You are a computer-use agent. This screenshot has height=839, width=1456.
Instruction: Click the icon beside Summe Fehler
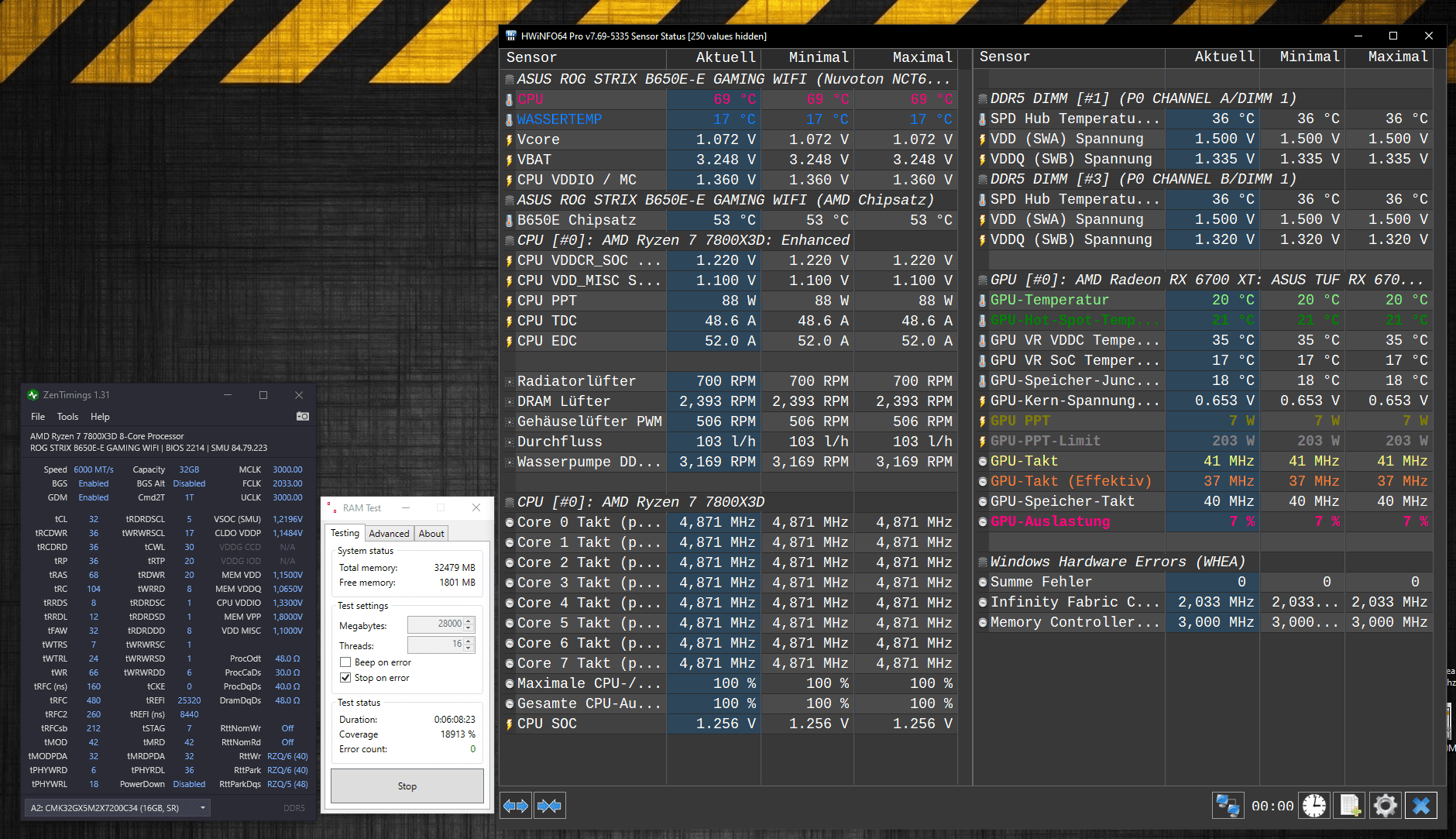click(x=983, y=583)
